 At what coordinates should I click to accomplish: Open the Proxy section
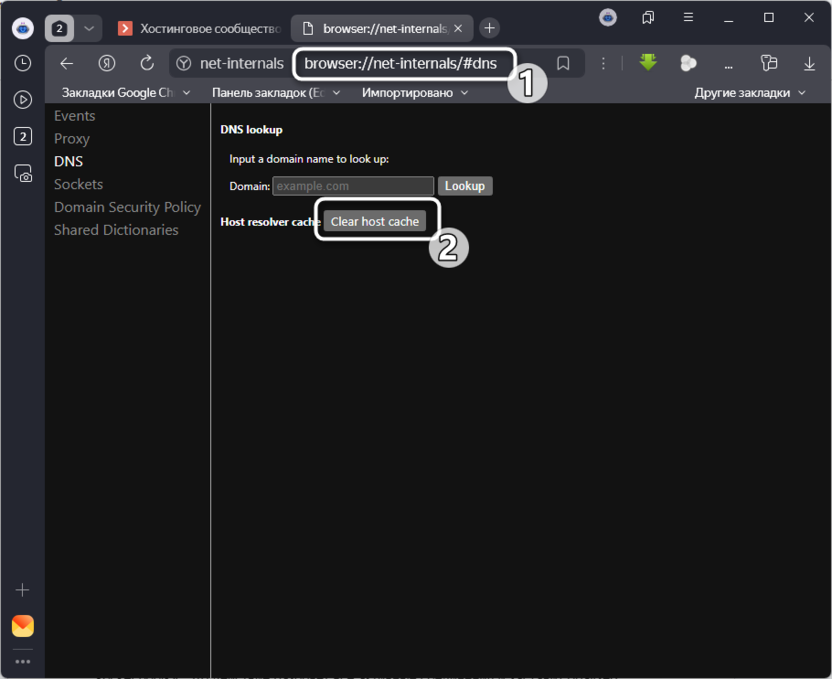(x=72, y=138)
